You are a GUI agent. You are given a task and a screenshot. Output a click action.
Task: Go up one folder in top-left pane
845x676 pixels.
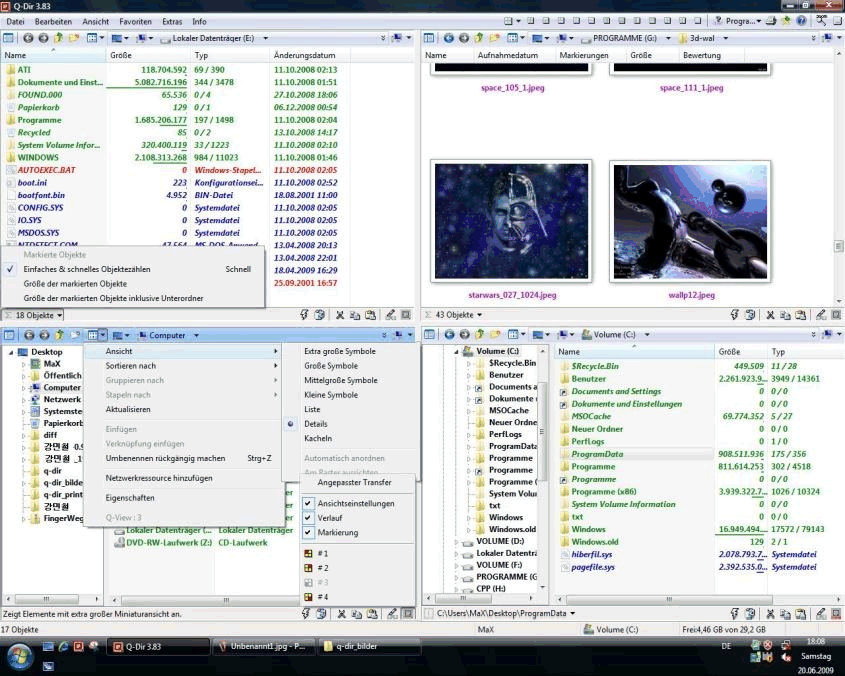[58, 38]
